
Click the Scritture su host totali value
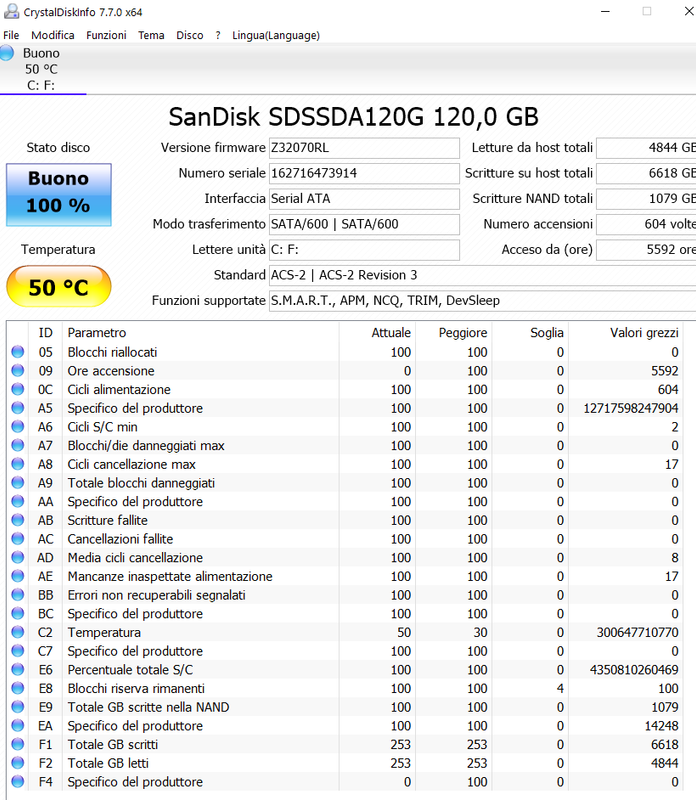(646, 173)
